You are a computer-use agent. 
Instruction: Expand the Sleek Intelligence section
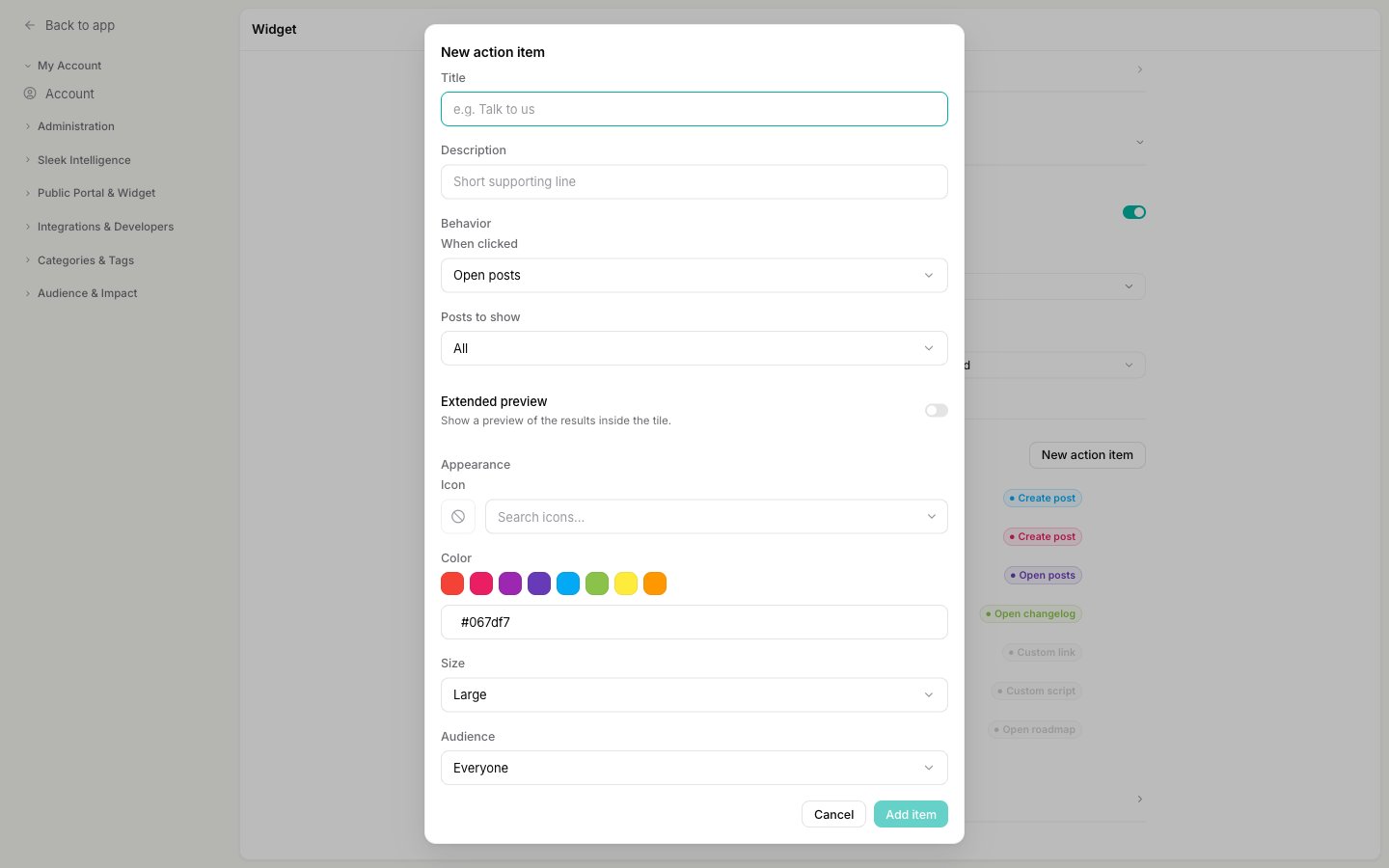[77, 160]
